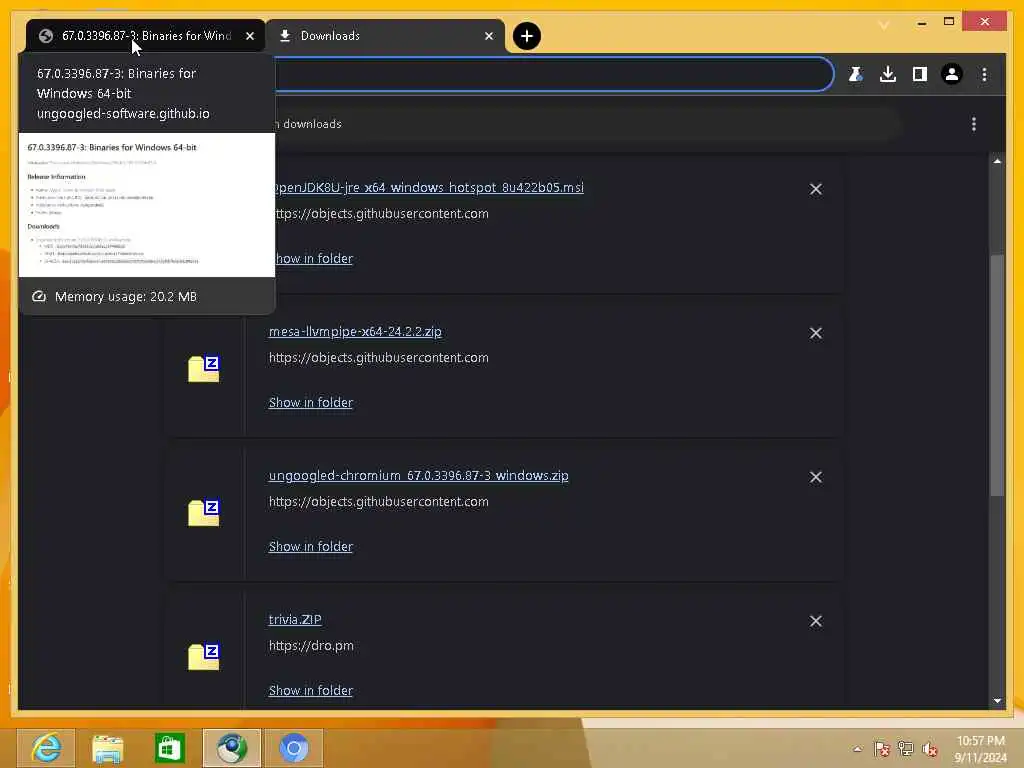
Task: Click the tab preview page thumbnail
Action: [x=147, y=205]
